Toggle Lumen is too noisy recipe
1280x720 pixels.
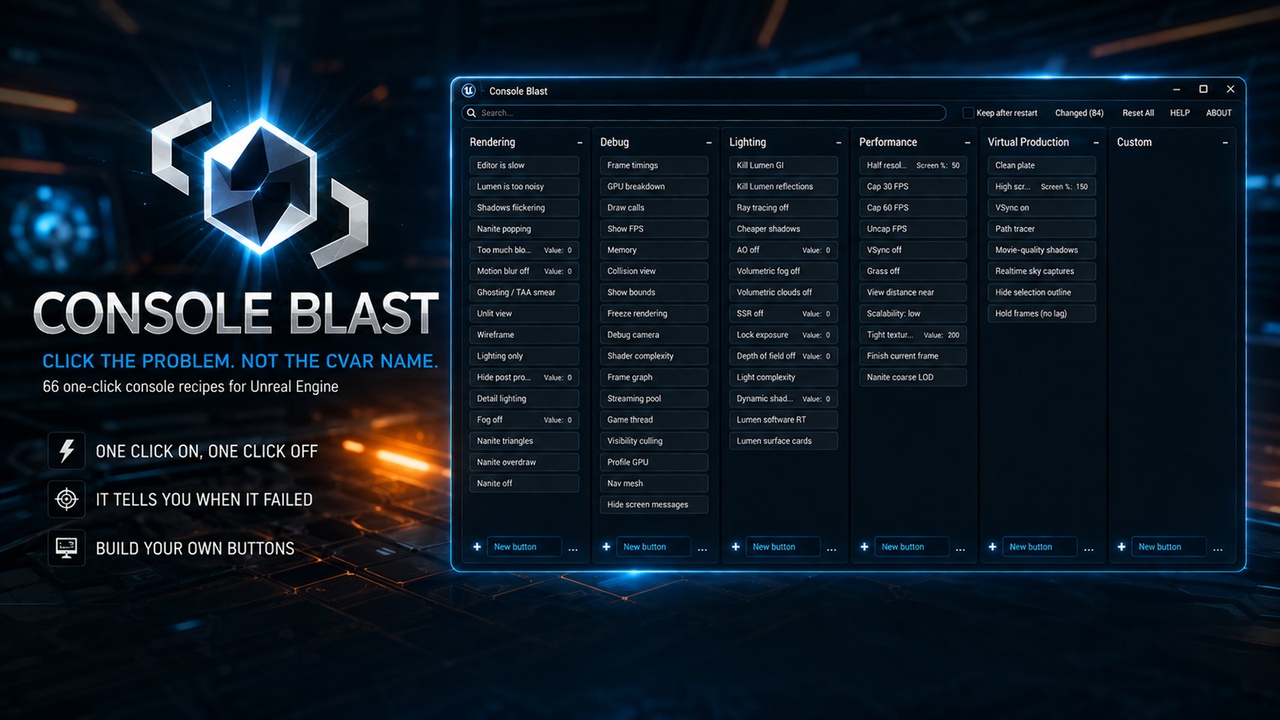click(524, 186)
